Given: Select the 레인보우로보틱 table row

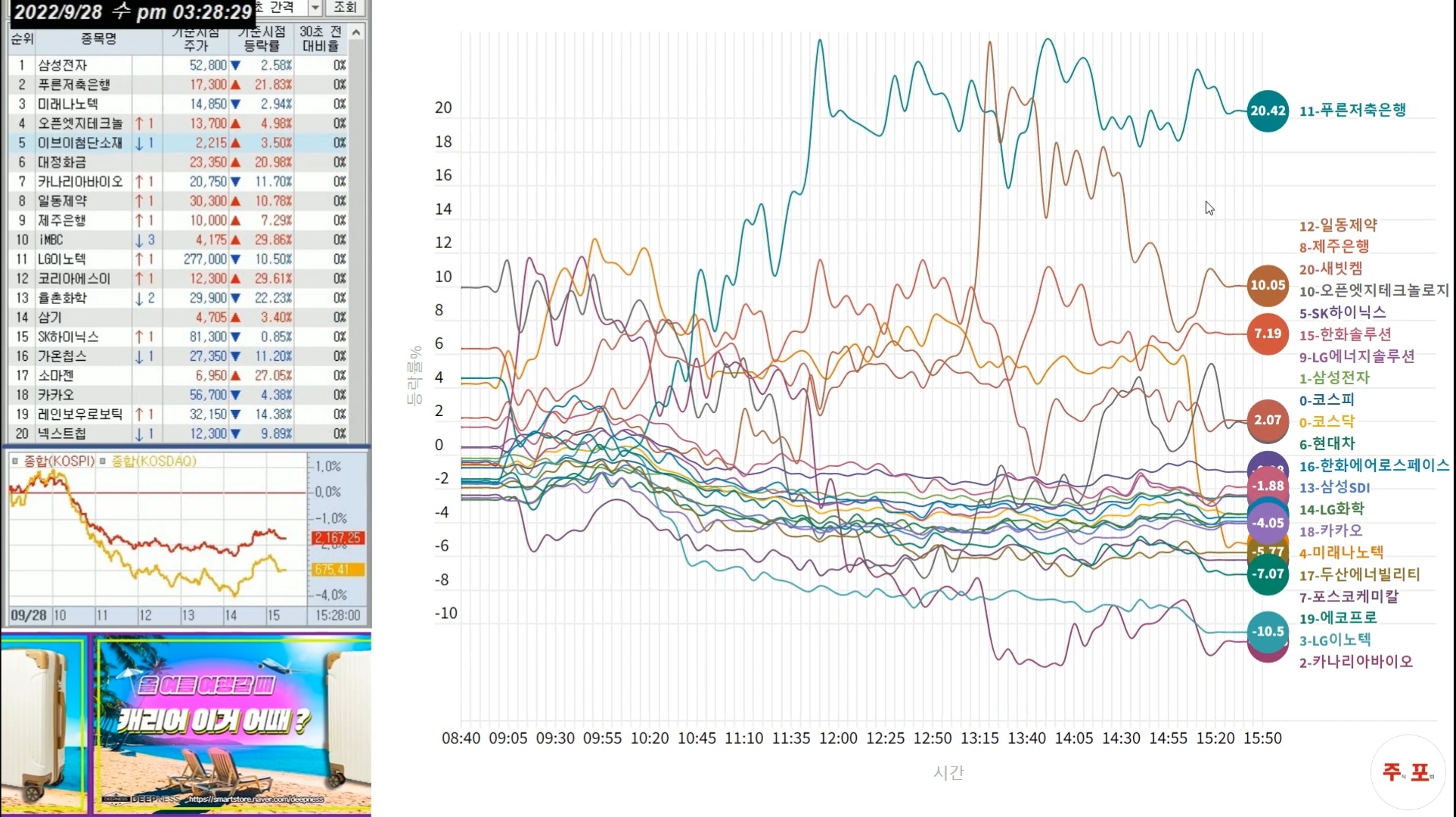Looking at the screenshot, I should pos(178,415).
